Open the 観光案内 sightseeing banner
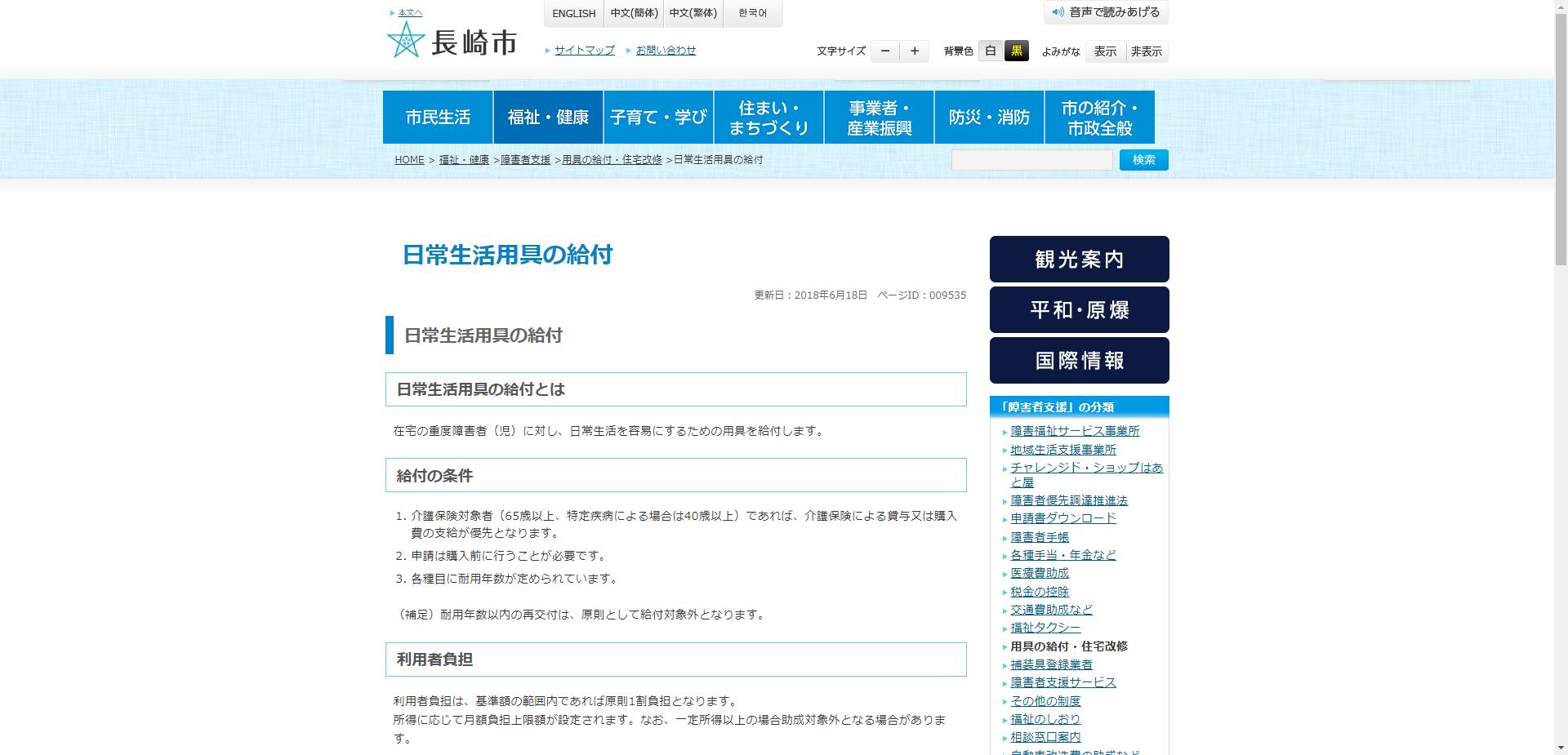The height and width of the screenshot is (755, 1568). coord(1079,260)
